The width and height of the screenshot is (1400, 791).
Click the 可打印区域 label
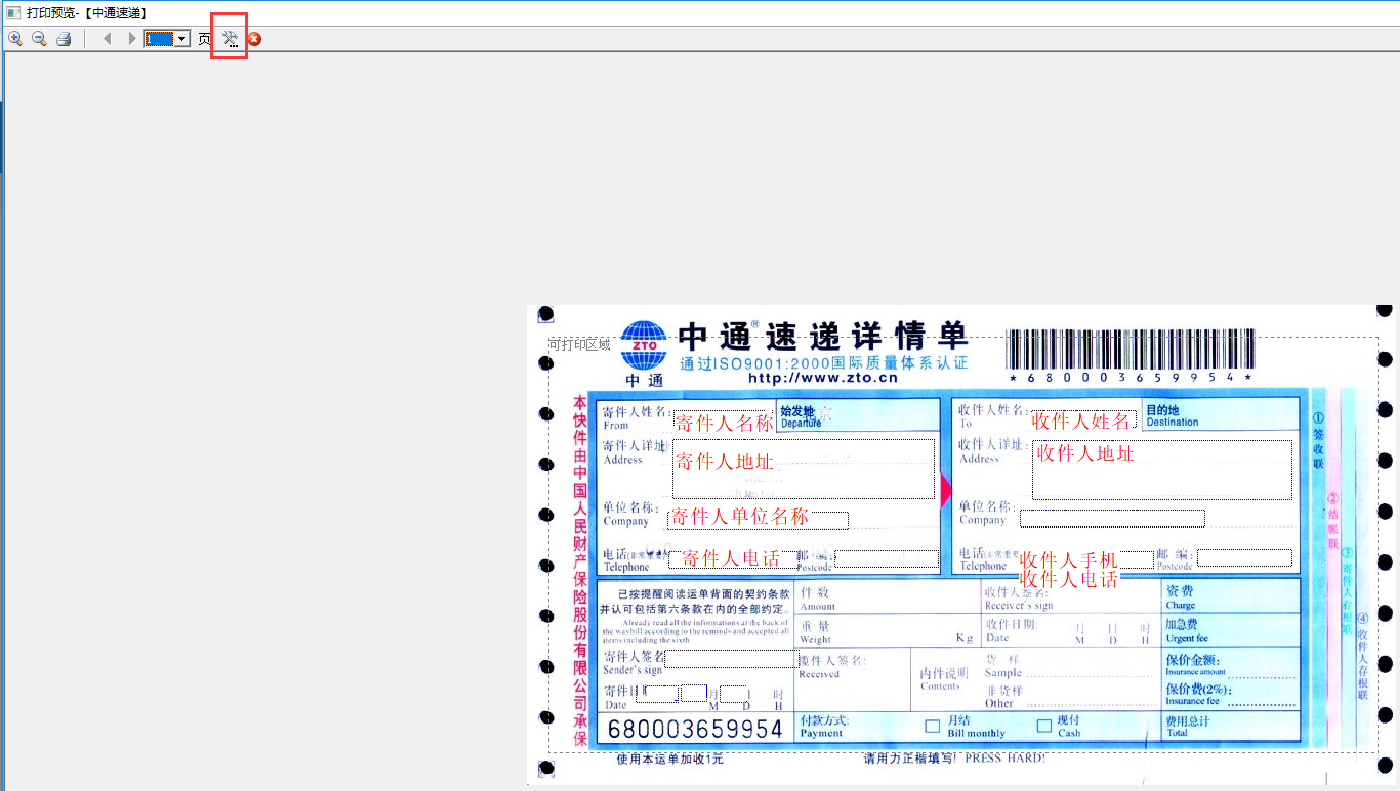point(579,345)
